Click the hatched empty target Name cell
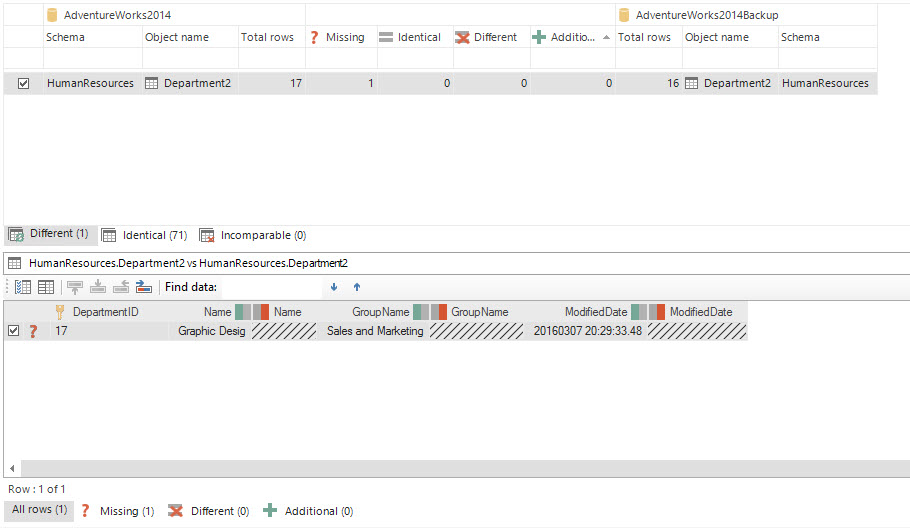The width and height of the screenshot is (910, 528). (284, 331)
